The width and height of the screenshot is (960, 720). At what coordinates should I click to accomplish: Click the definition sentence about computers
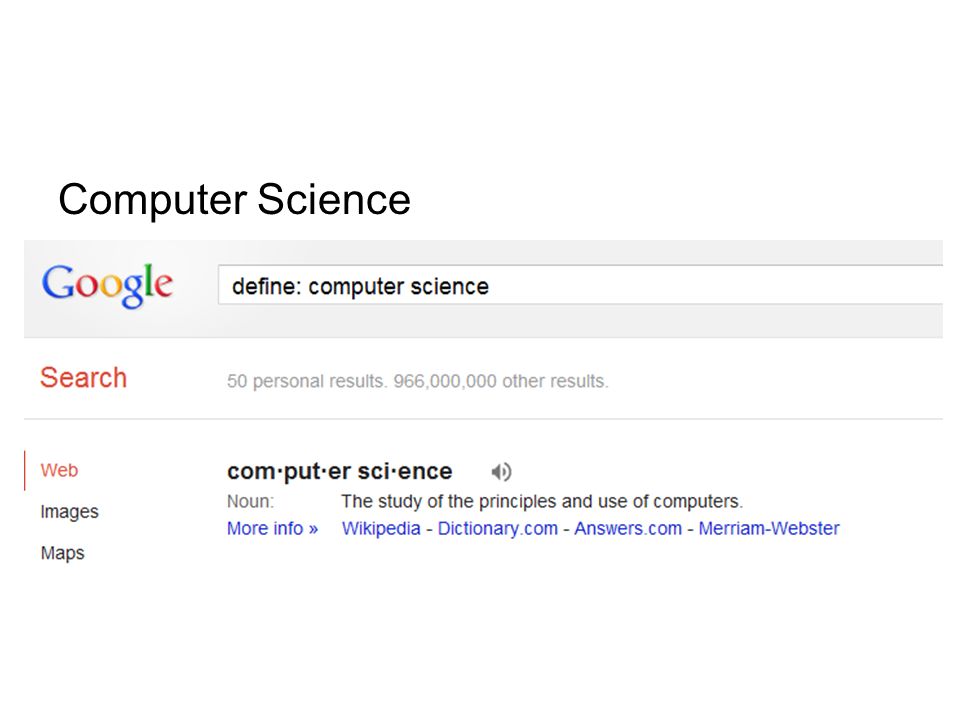542,501
